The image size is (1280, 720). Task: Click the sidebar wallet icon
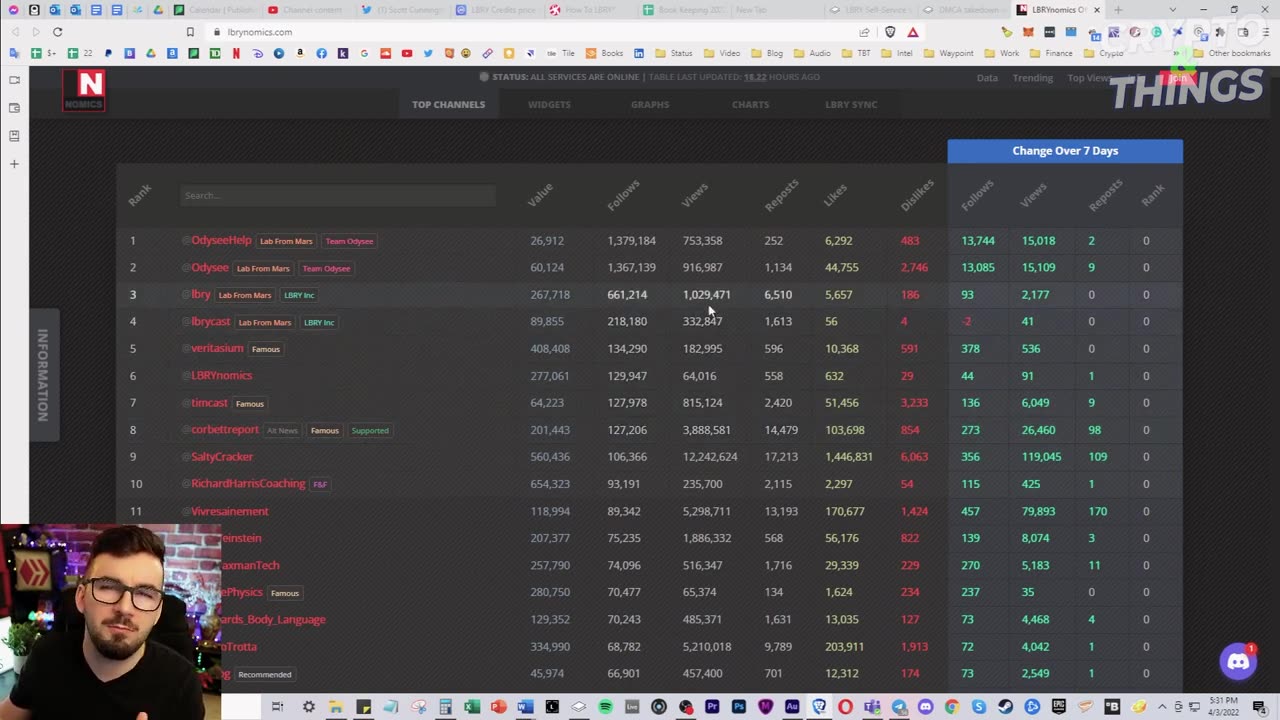point(14,107)
